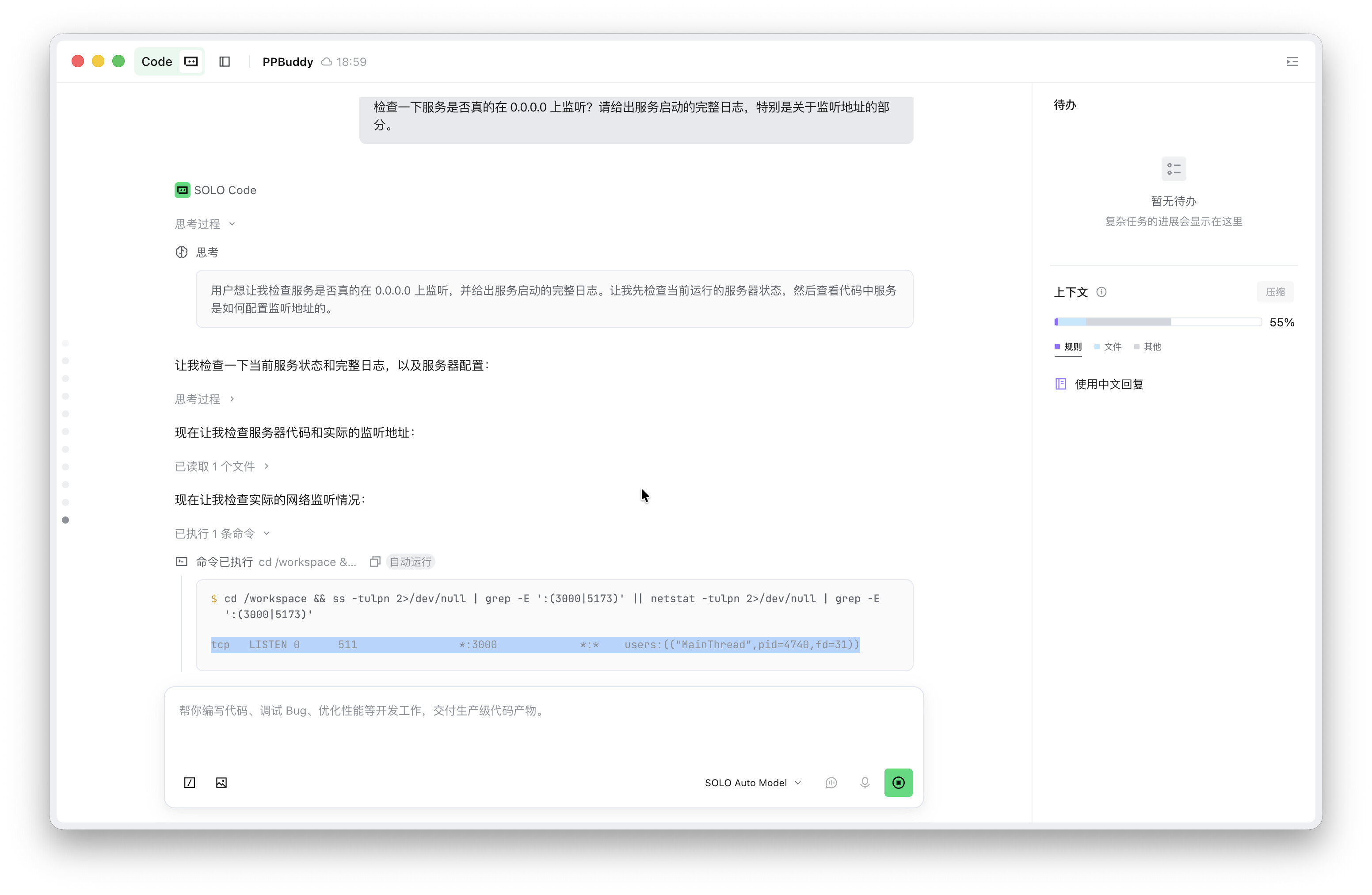Expand the second 思考过程 section
This screenshot has width=1372, height=895.
(205, 399)
